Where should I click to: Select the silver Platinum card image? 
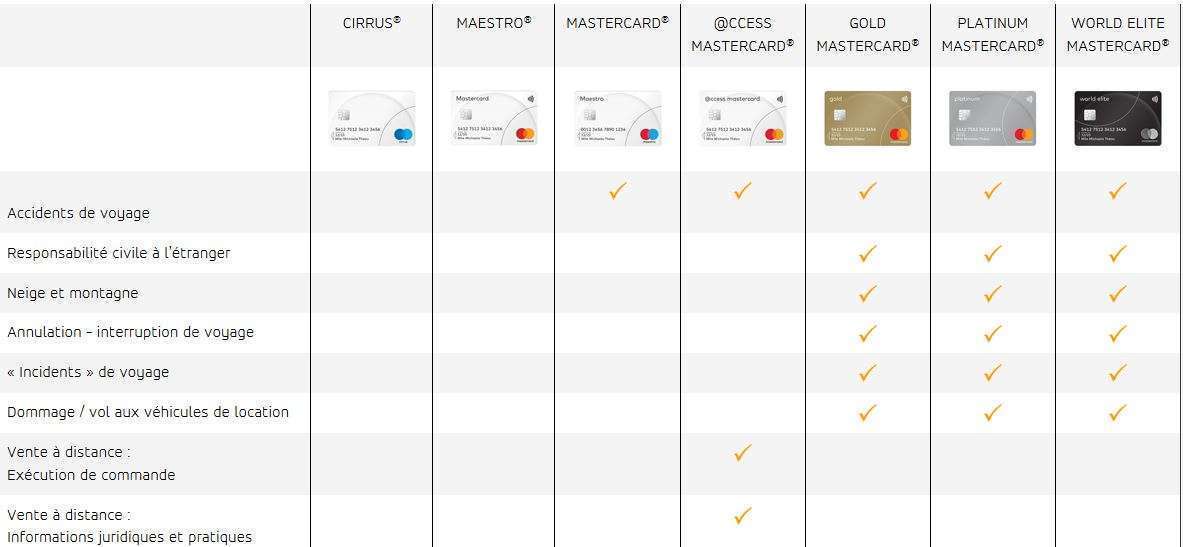[x=992, y=119]
